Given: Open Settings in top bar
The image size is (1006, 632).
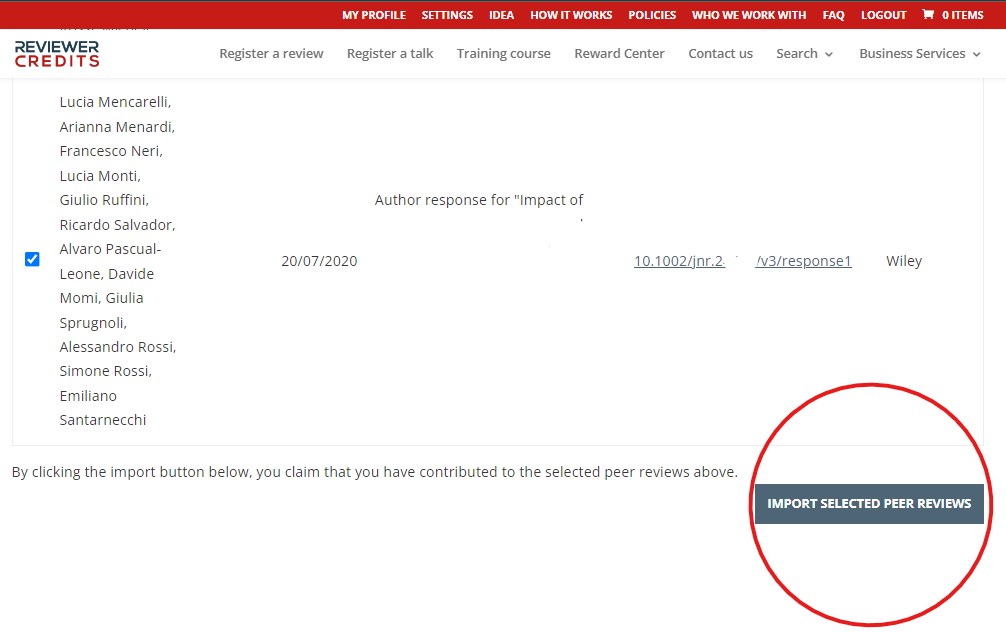Looking at the screenshot, I should 447,15.
